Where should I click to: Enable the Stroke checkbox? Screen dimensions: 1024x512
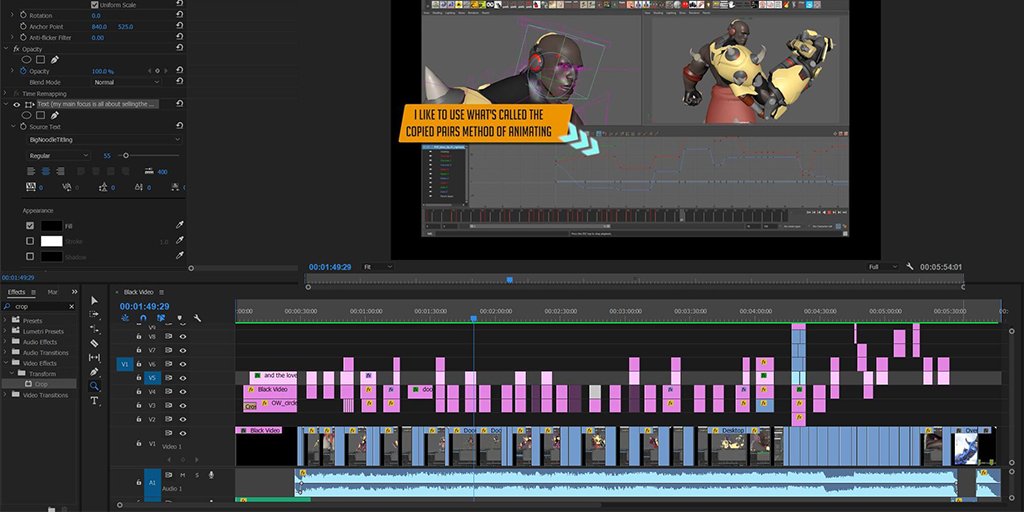(29, 241)
